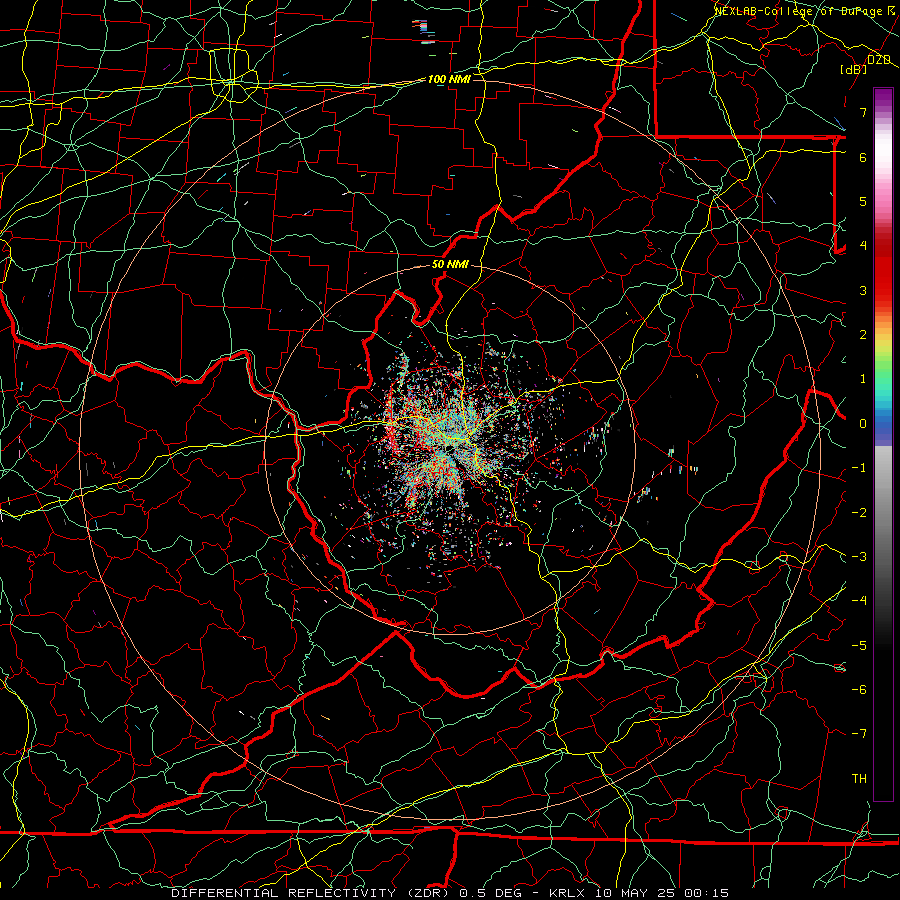
Task: Click the '-6' value on color scale
Action: 859,690
